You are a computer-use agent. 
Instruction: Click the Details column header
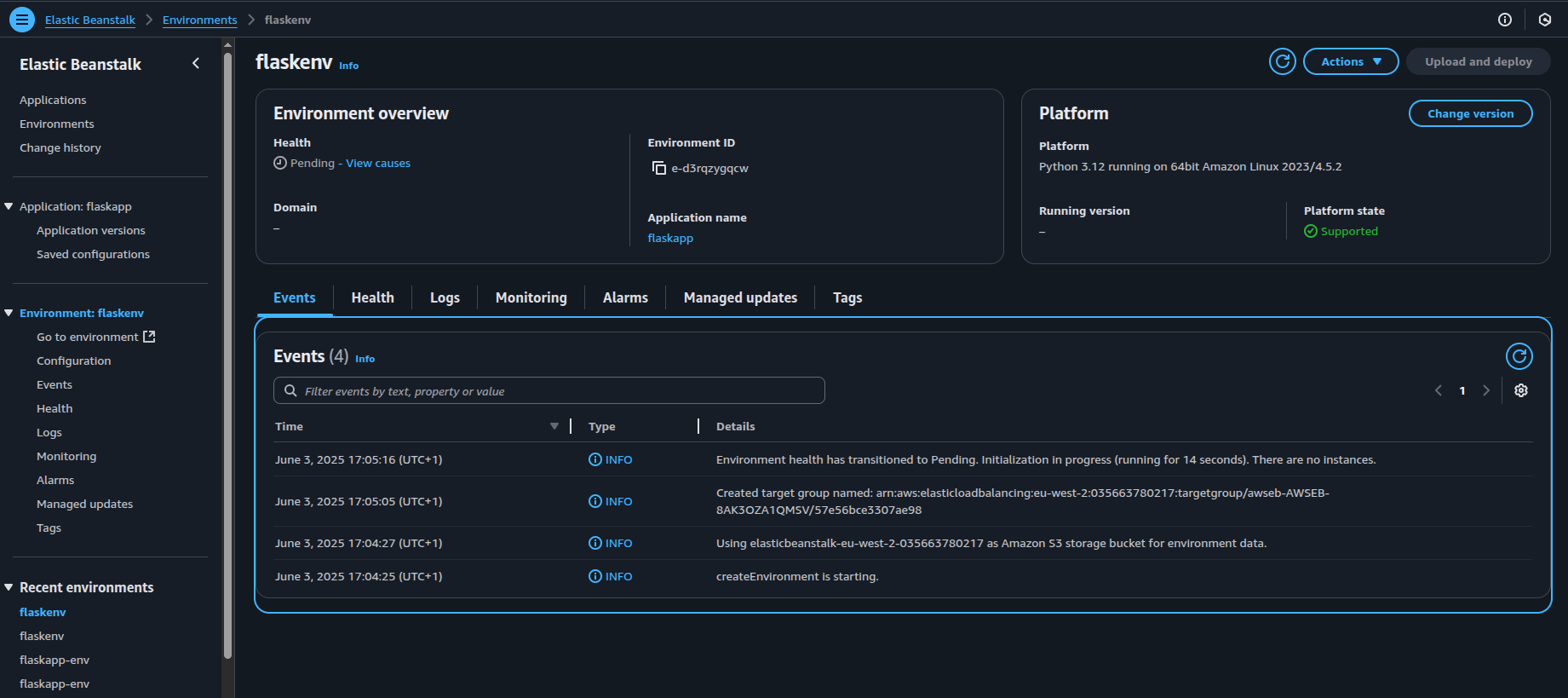[736, 426]
